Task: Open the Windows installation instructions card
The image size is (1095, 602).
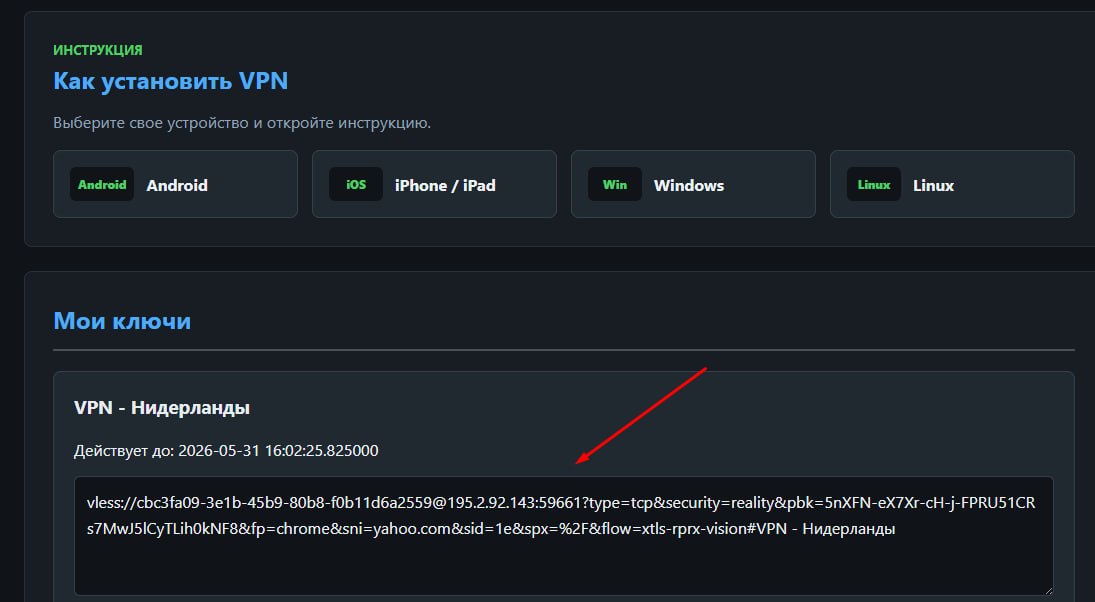Action: point(693,184)
